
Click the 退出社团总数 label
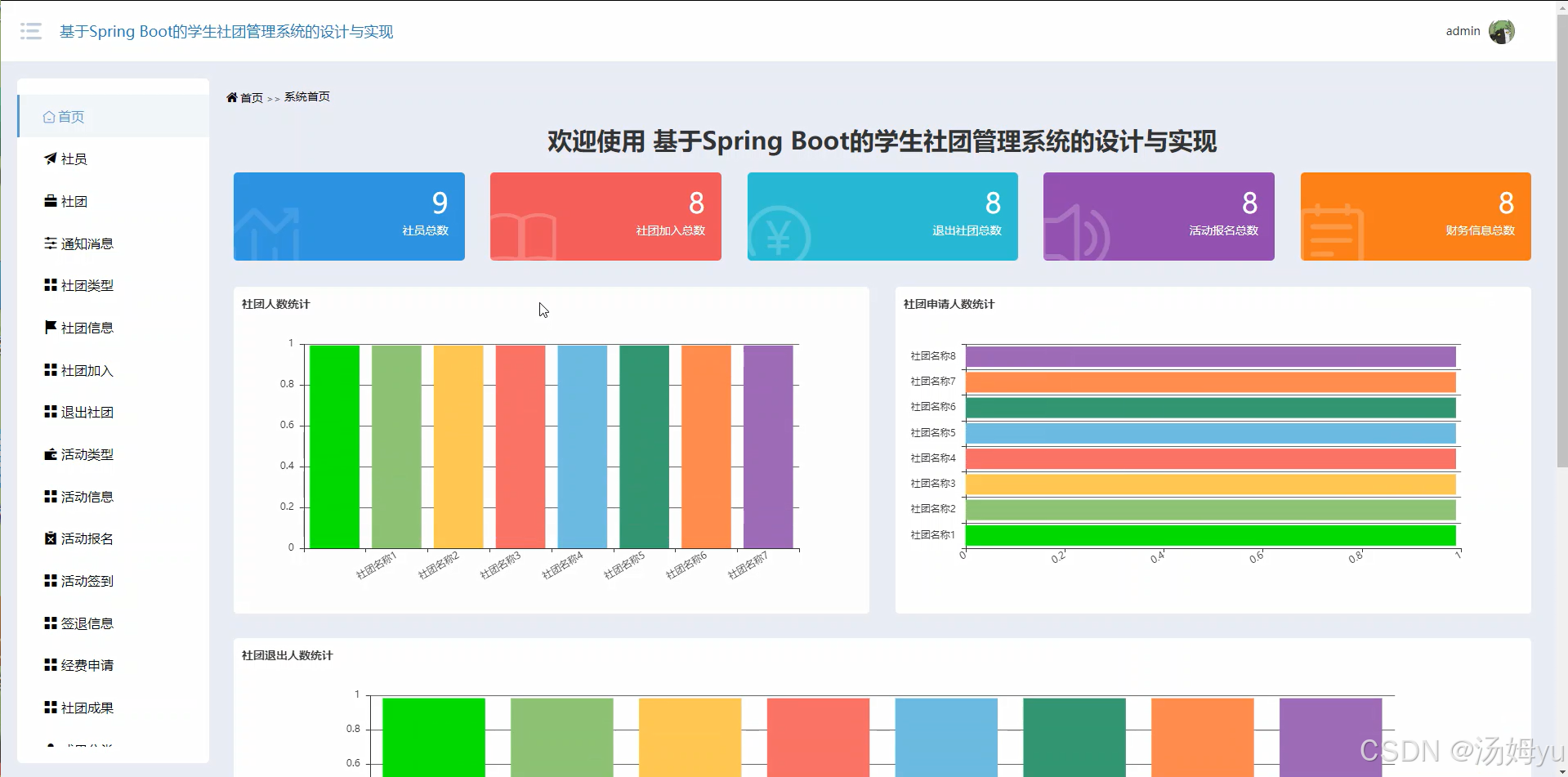click(x=967, y=230)
